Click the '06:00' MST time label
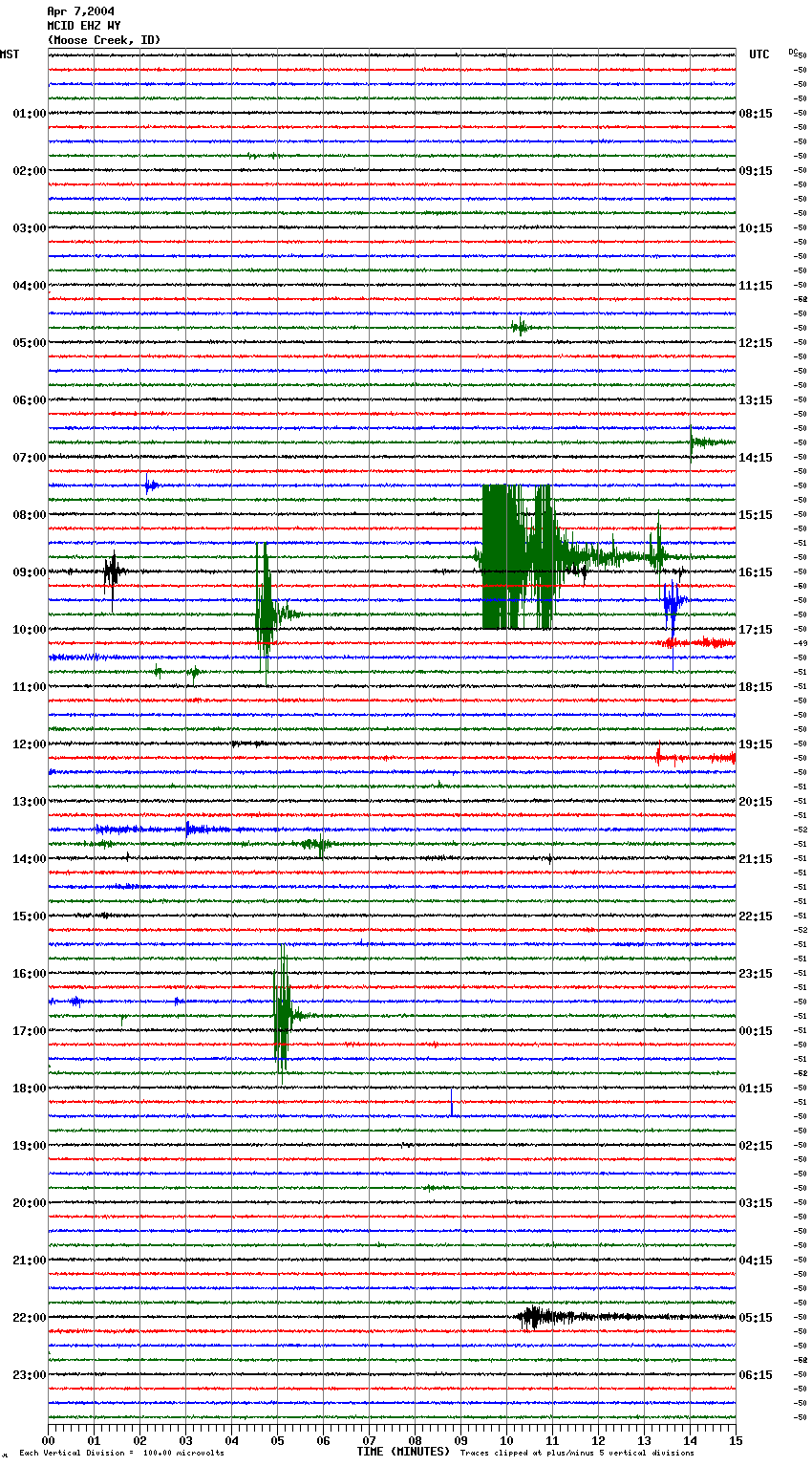The height and width of the screenshot is (1466, 812). tap(30, 400)
